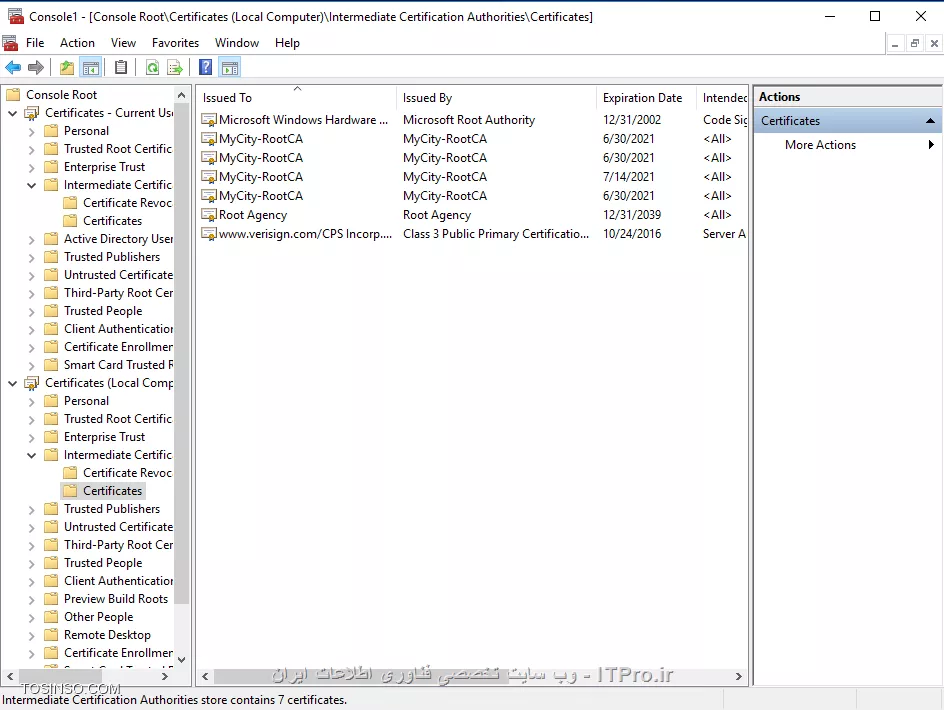This screenshot has width=944, height=710.
Task: Click the Export List toolbar icon
Action: [175, 67]
